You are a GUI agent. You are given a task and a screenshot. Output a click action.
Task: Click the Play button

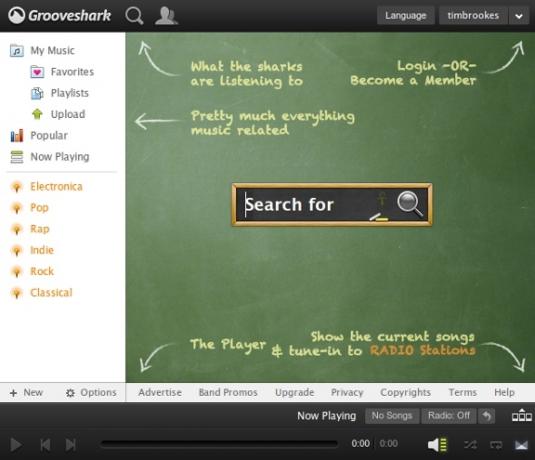[16, 445]
